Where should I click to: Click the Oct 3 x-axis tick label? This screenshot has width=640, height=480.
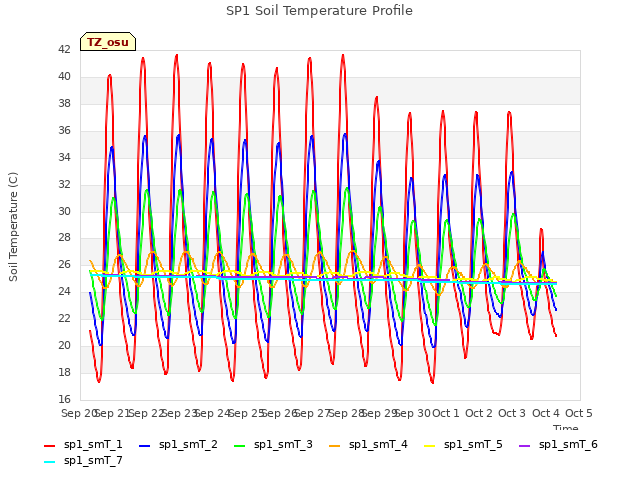click(512, 413)
